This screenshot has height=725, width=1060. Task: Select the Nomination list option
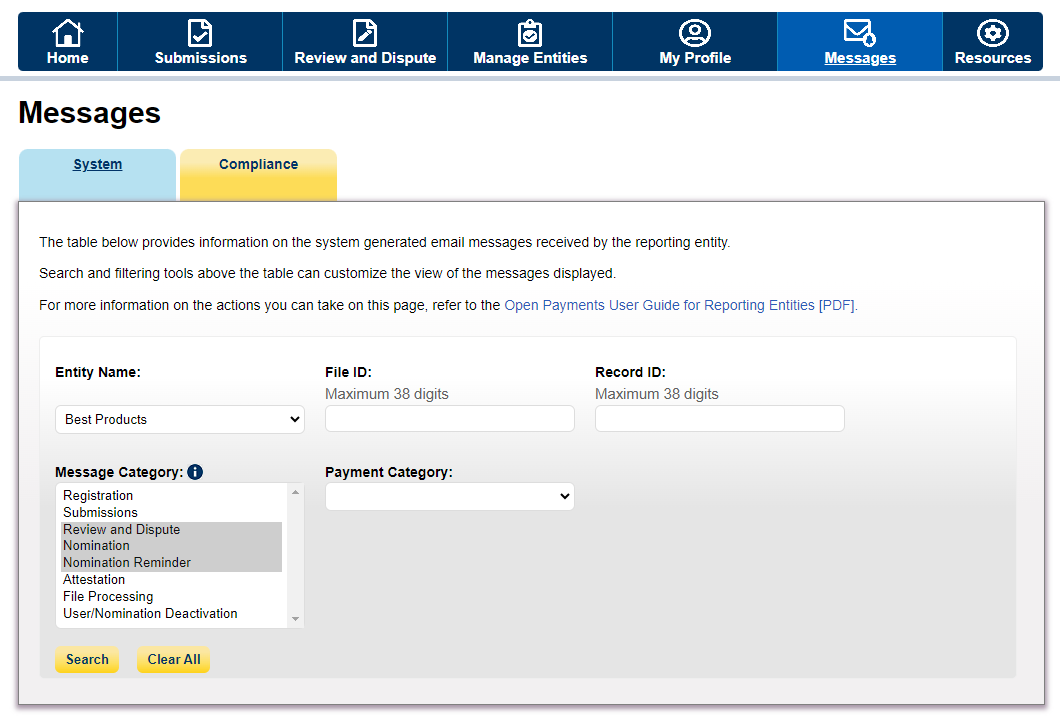171,546
